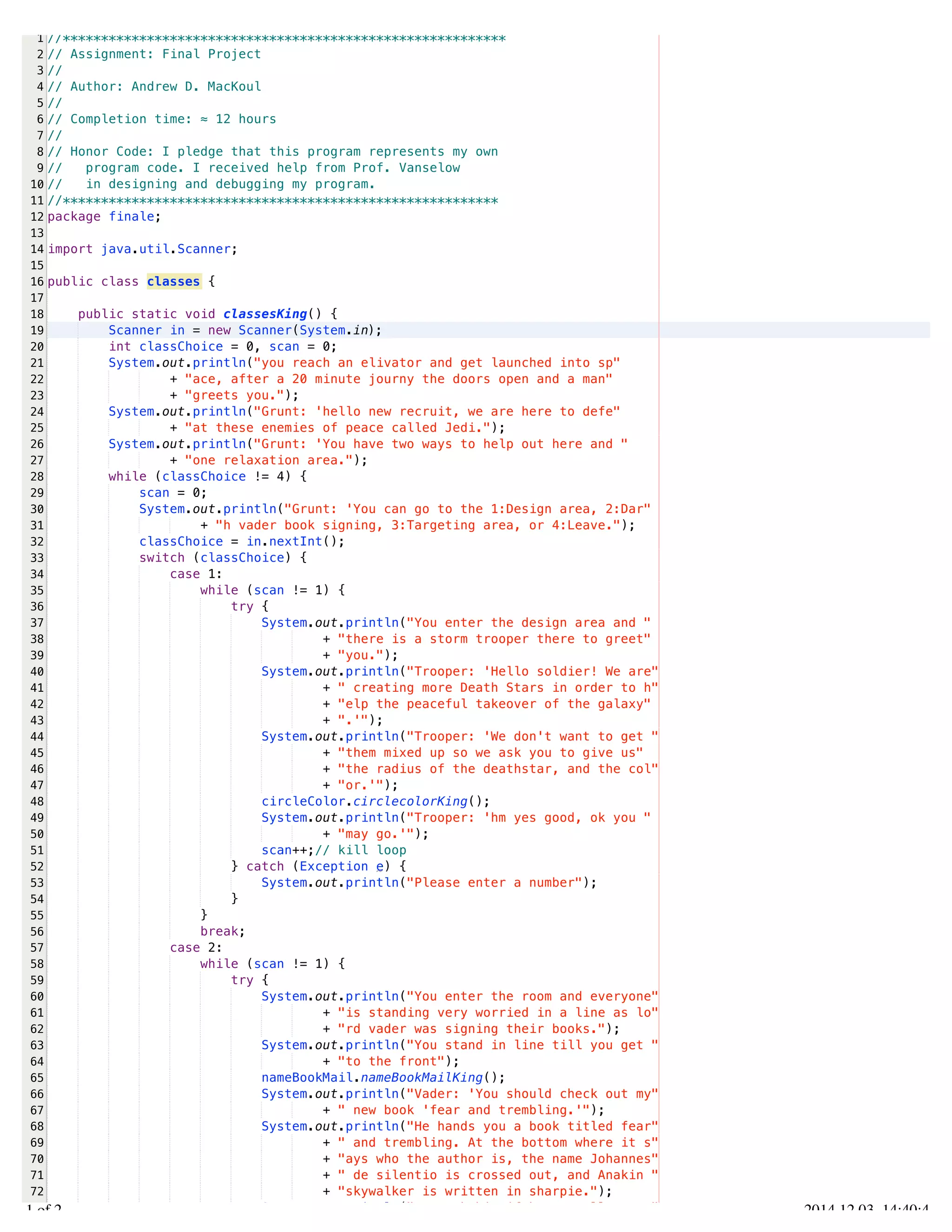Click "you." string on line 39
Screen dimensions: 952x1232
[360, 656]
